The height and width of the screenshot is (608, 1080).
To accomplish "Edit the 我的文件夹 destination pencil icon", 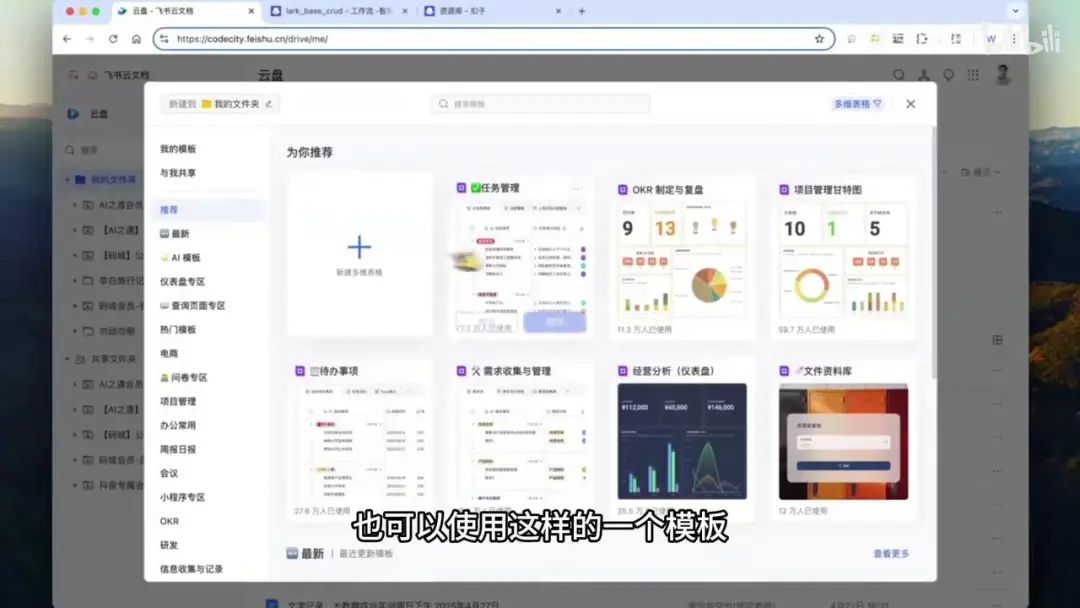I will click(x=269, y=104).
